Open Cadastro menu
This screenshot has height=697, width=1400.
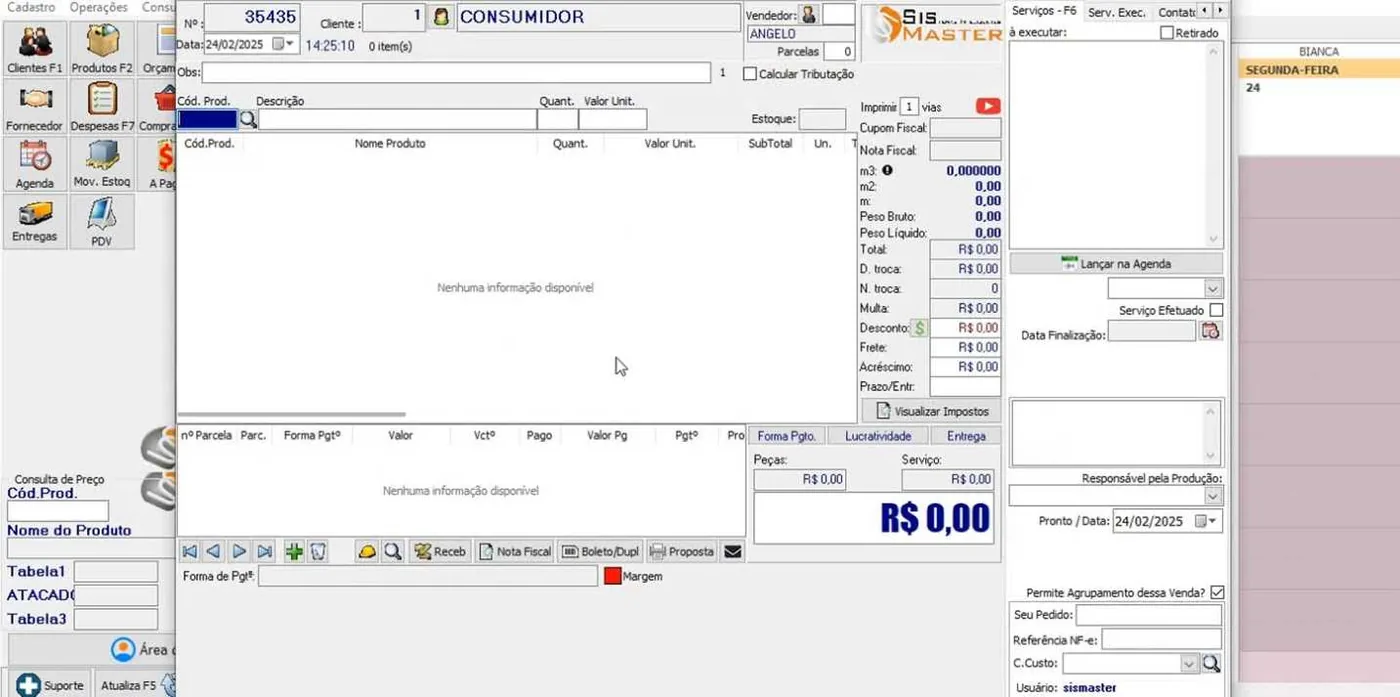click(x=31, y=7)
